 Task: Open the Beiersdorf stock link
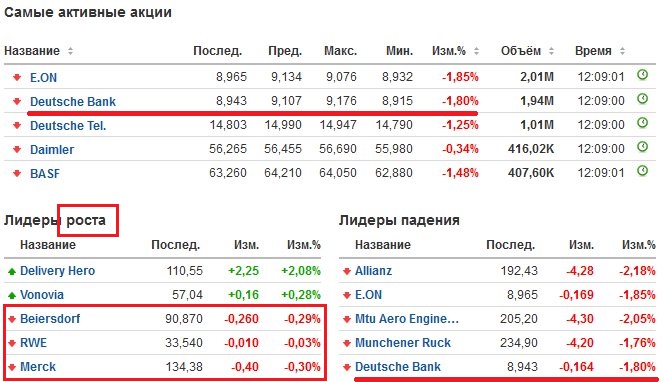pyautogui.click(x=50, y=319)
